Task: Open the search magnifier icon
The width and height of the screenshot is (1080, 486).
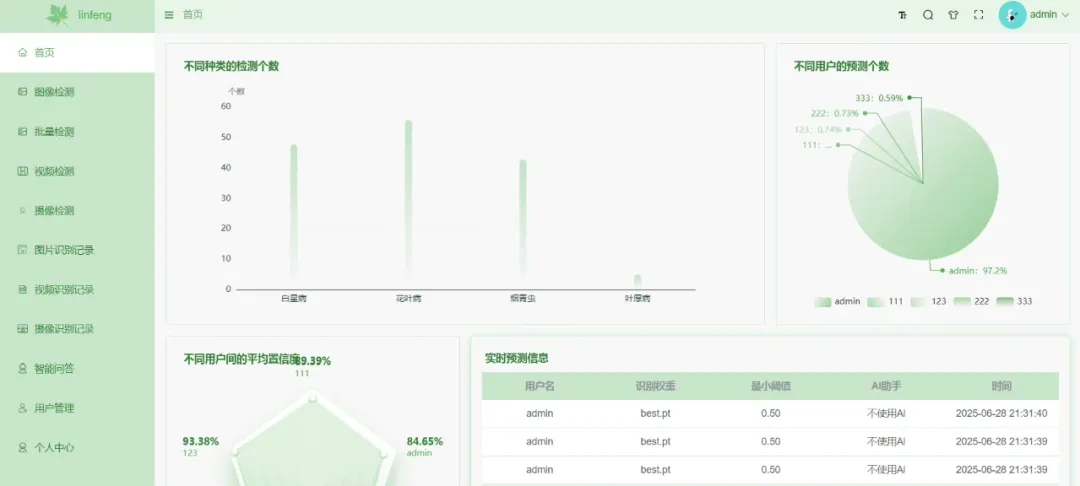Action: [x=928, y=15]
